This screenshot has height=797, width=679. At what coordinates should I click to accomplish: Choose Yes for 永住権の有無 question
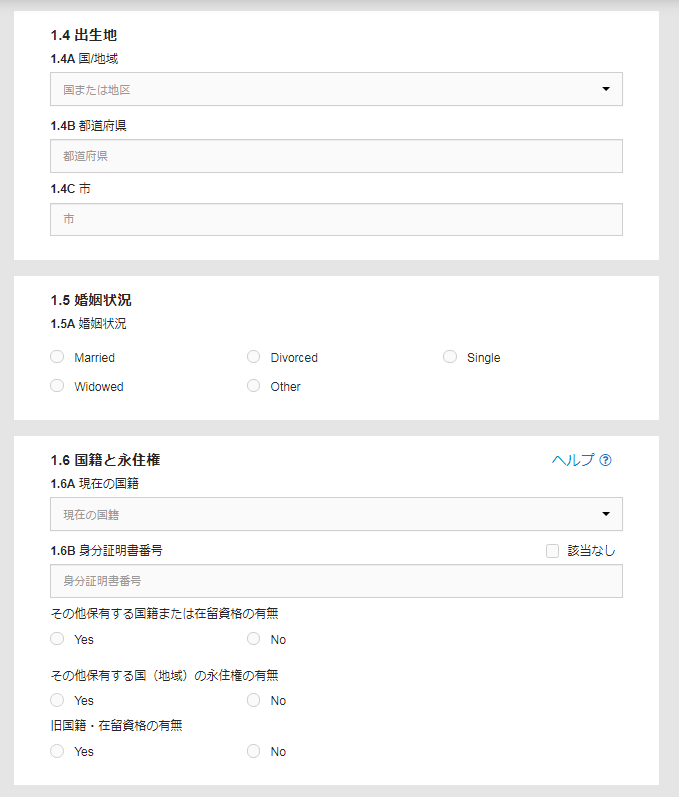coord(58,700)
